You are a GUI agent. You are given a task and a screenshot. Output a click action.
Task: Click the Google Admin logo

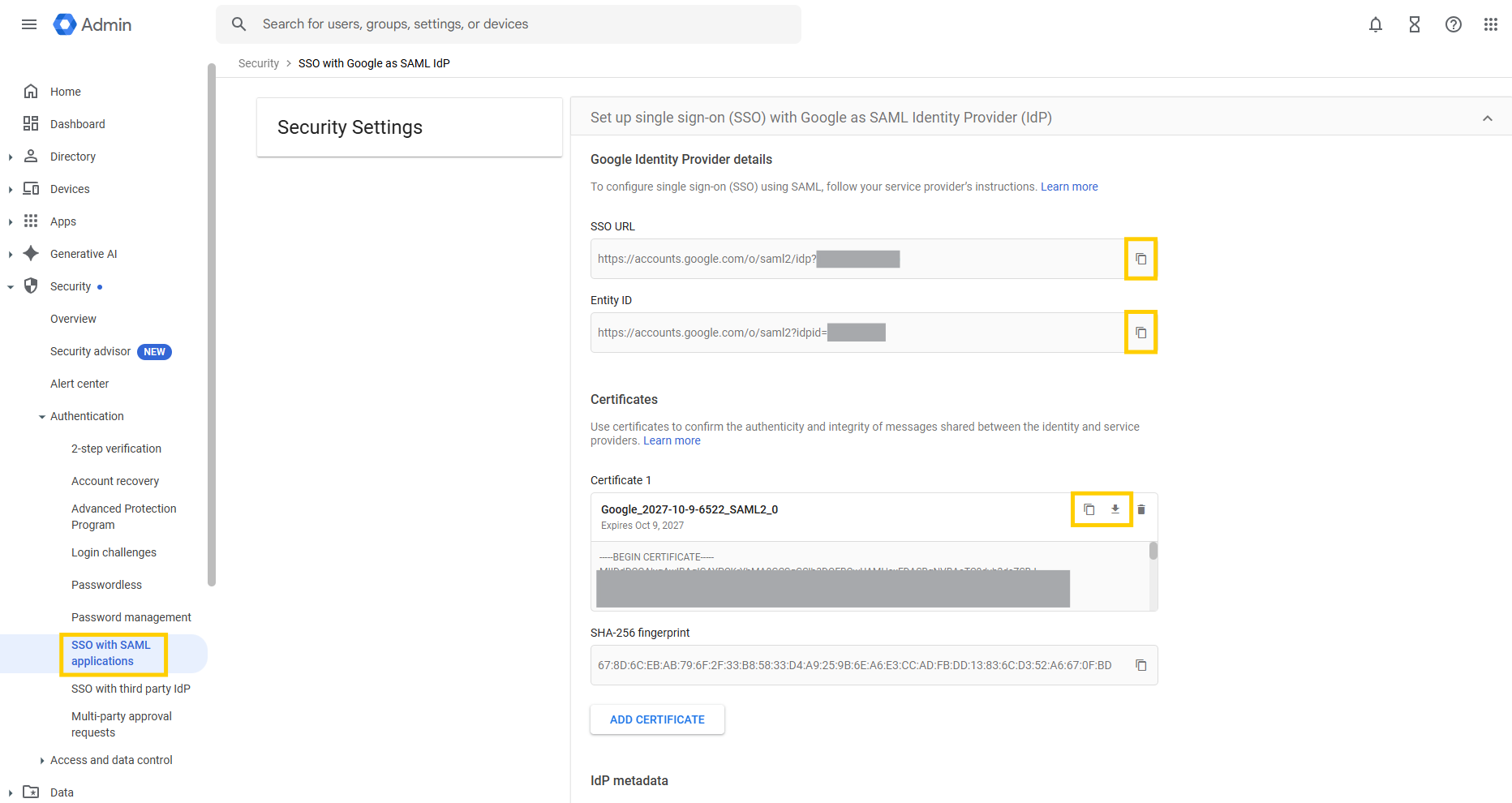[x=92, y=24]
